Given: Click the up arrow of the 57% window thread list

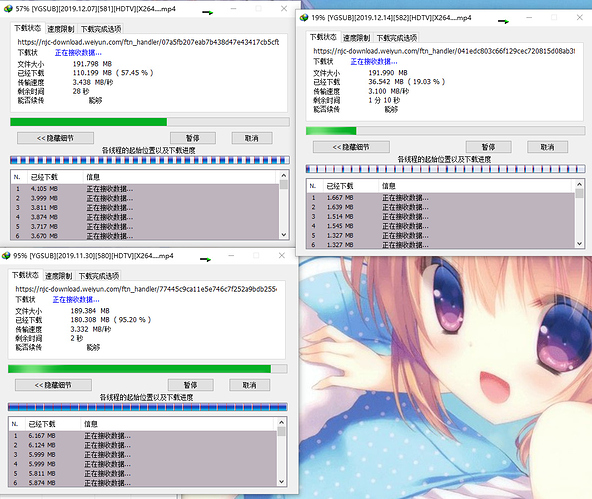Looking at the screenshot, I should [284, 175].
